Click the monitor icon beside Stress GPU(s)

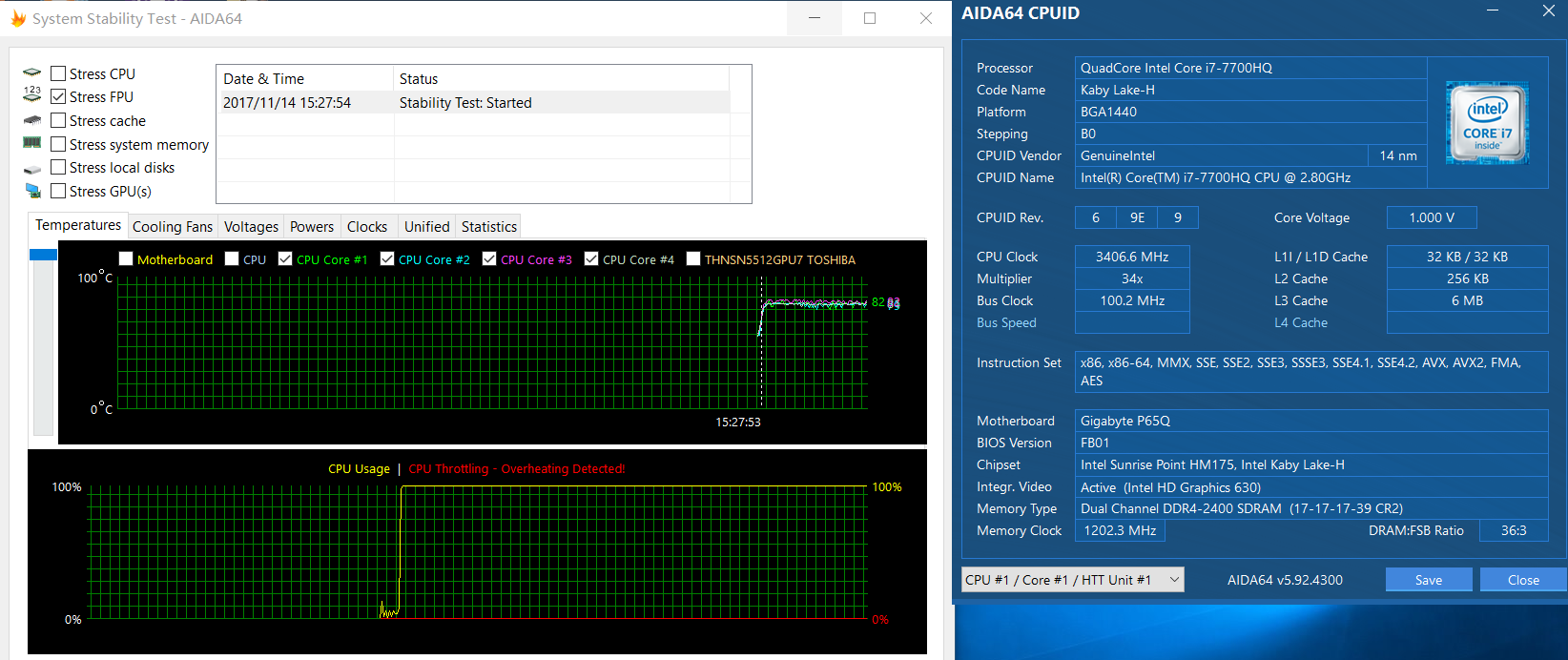pyautogui.click(x=32, y=191)
